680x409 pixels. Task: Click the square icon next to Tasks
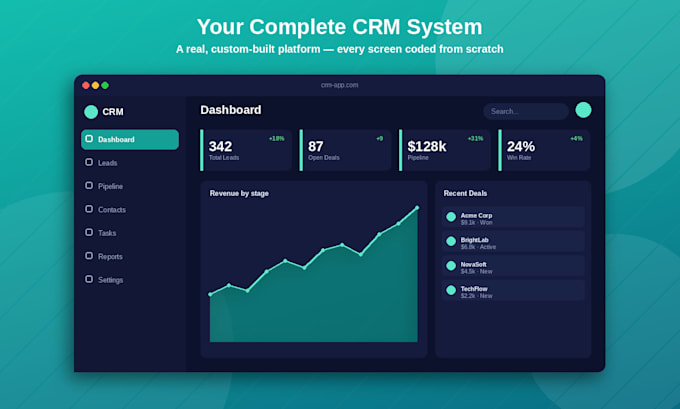[89, 232]
